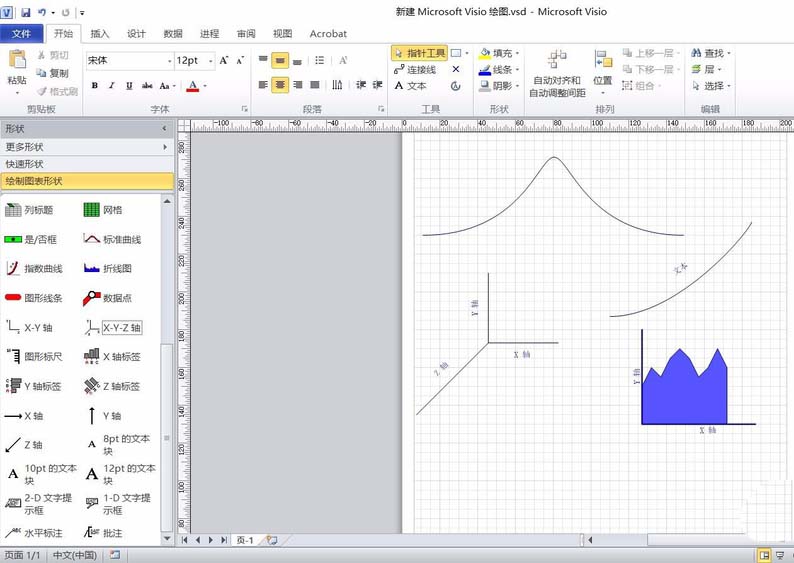
Task: Open the Shadow (阴影) dropdown
Action: tap(499, 86)
